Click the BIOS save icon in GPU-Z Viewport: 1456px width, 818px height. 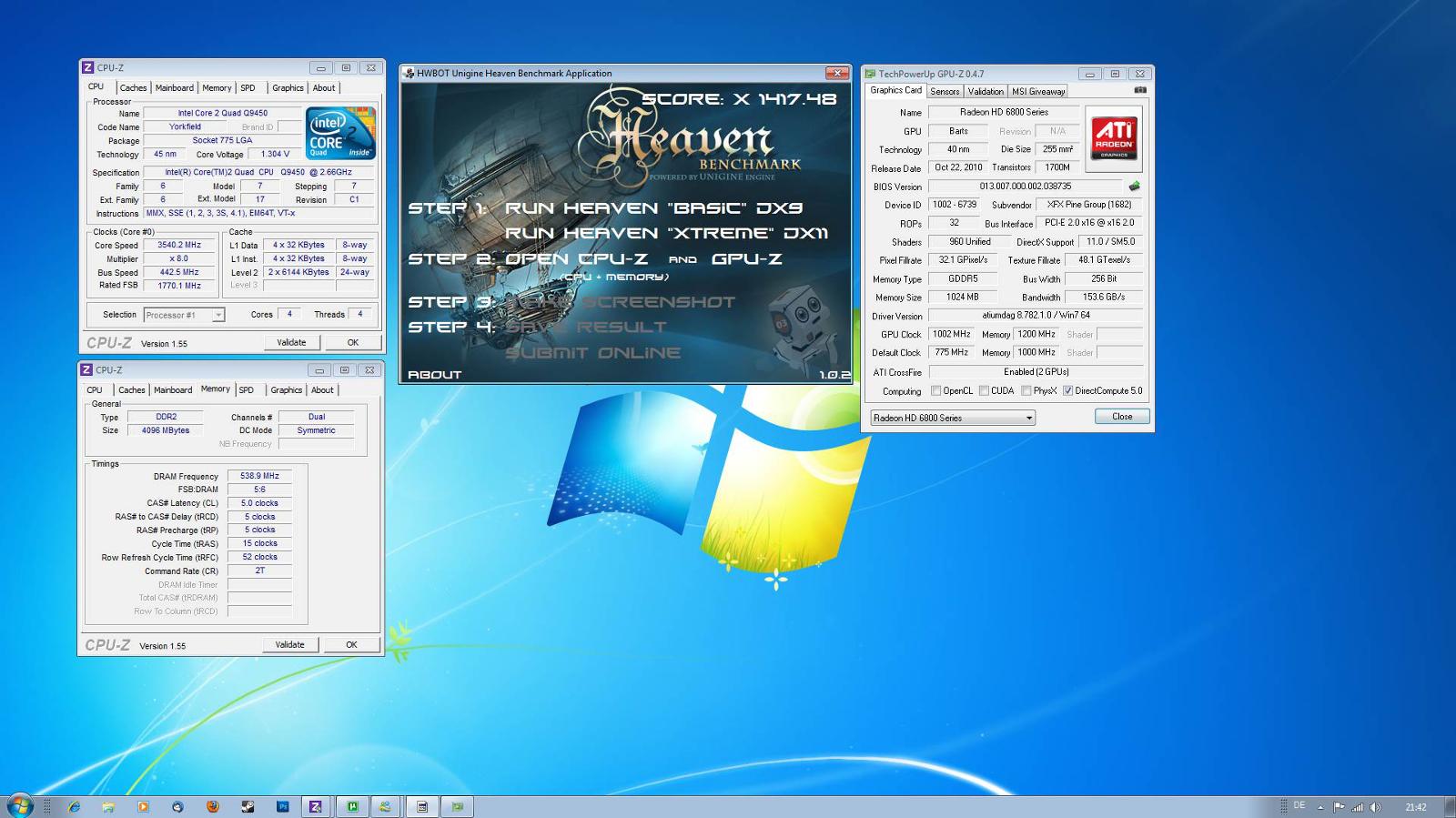1134,186
